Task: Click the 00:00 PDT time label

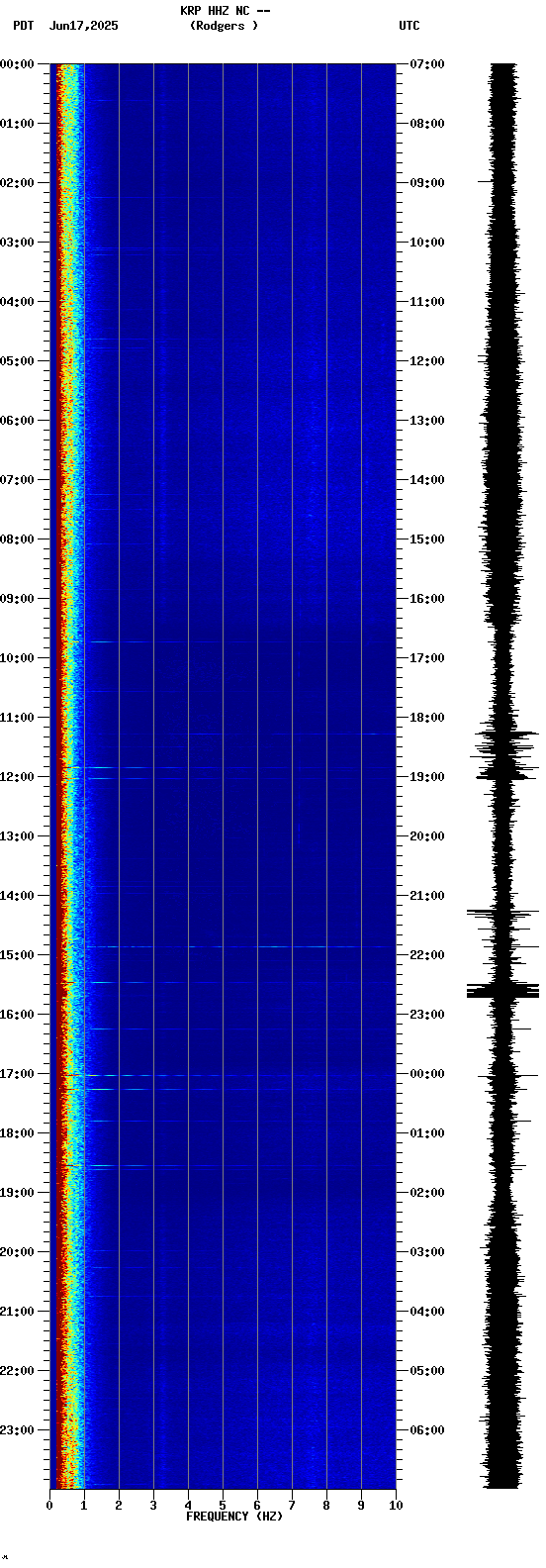Action: click(18, 64)
